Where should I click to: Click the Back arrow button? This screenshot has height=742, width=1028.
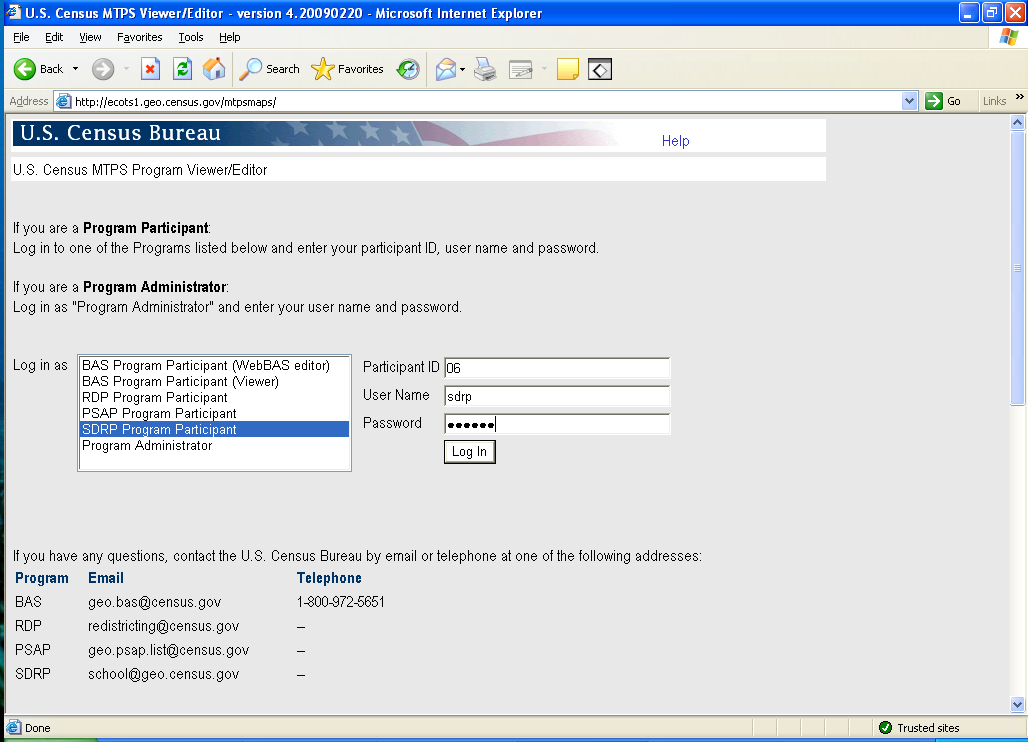(26, 69)
